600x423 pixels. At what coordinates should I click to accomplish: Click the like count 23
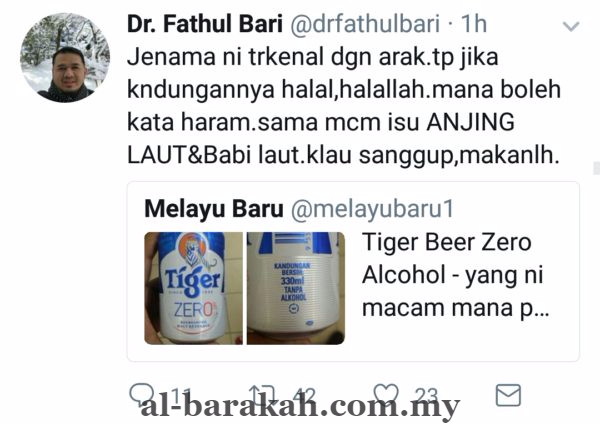(426, 395)
